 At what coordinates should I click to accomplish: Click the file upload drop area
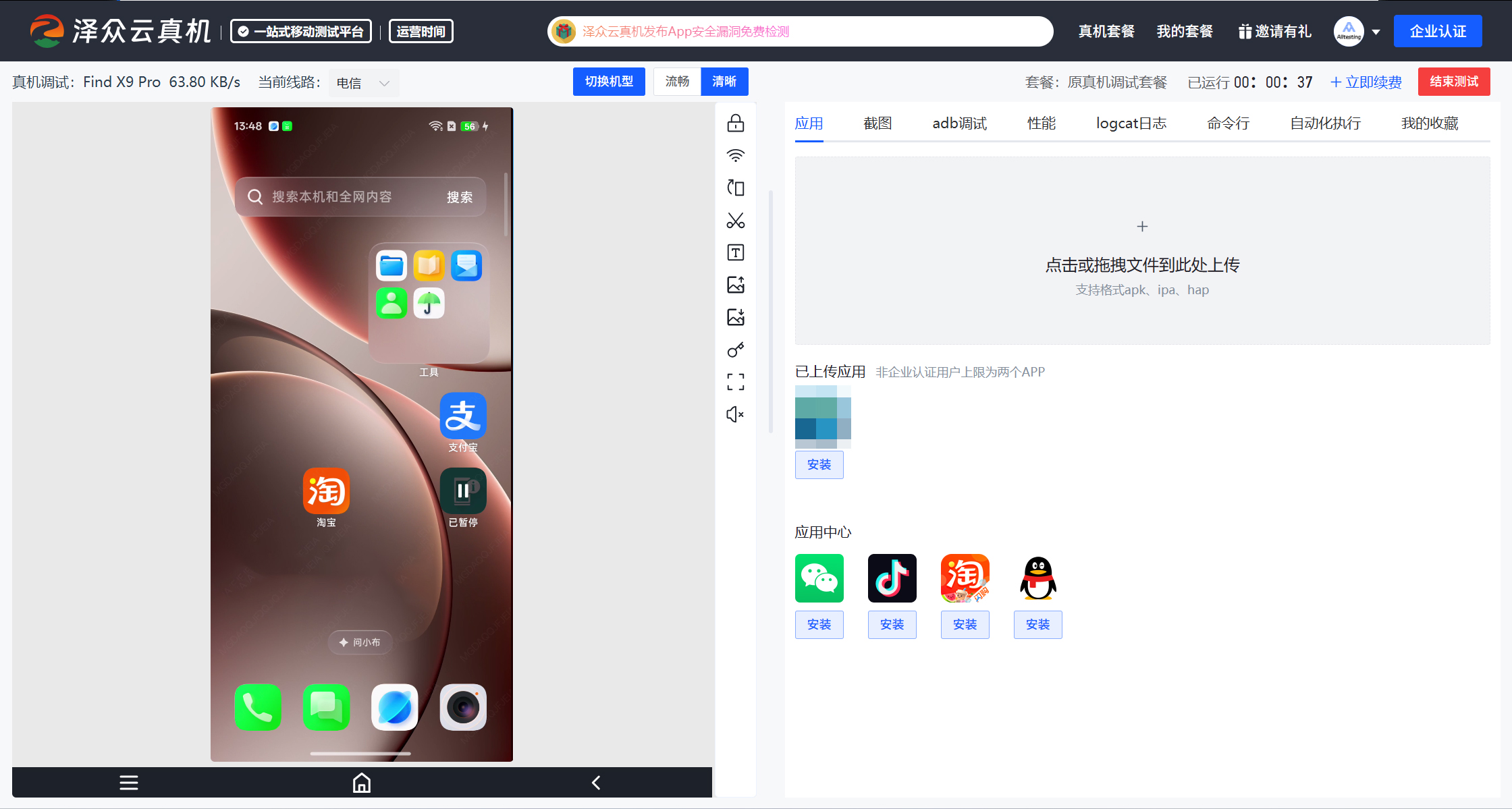point(1142,251)
